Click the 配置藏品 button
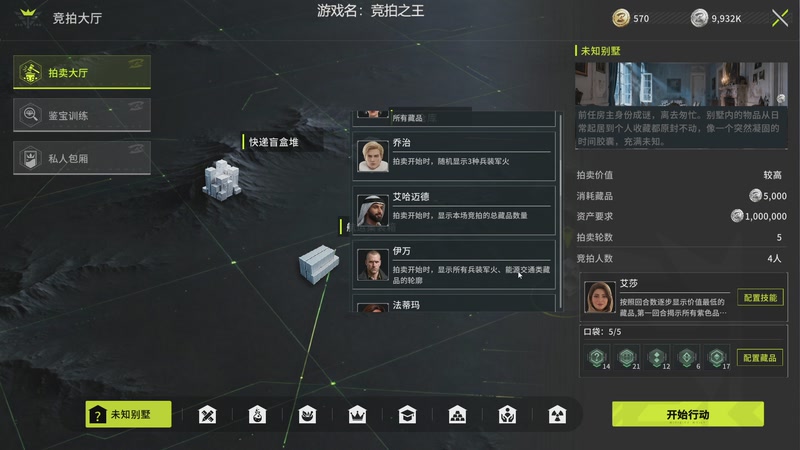Image resolution: width=800 pixels, height=450 pixels. 760,358
